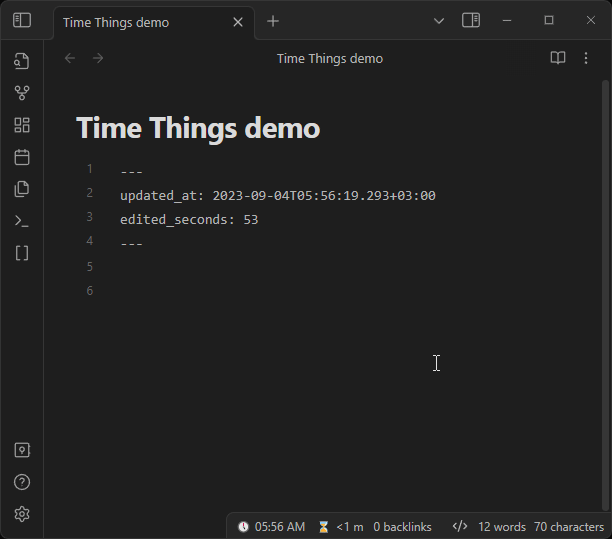Open today's daily note calendar icon

point(22,157)
